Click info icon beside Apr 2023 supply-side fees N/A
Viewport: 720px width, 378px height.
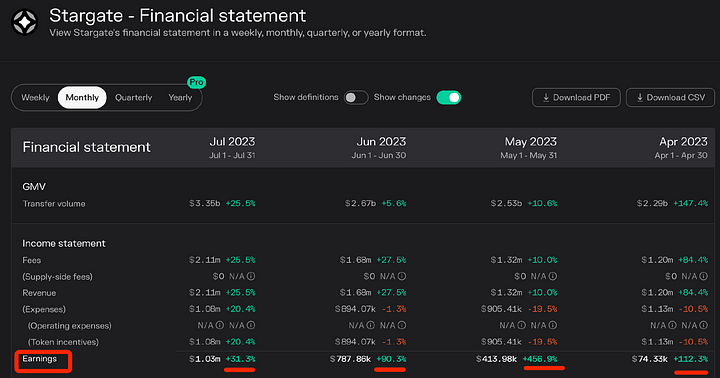pos(703,276)
